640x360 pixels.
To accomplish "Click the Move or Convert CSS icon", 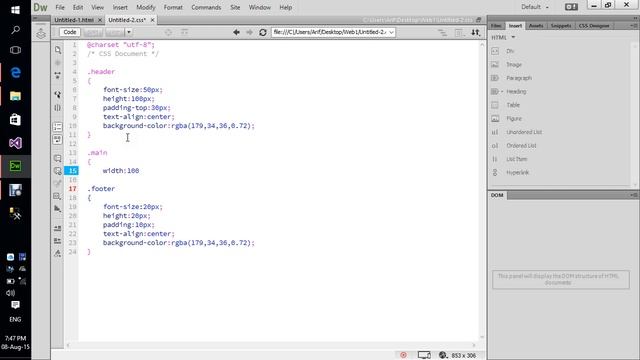I will 58,209.
